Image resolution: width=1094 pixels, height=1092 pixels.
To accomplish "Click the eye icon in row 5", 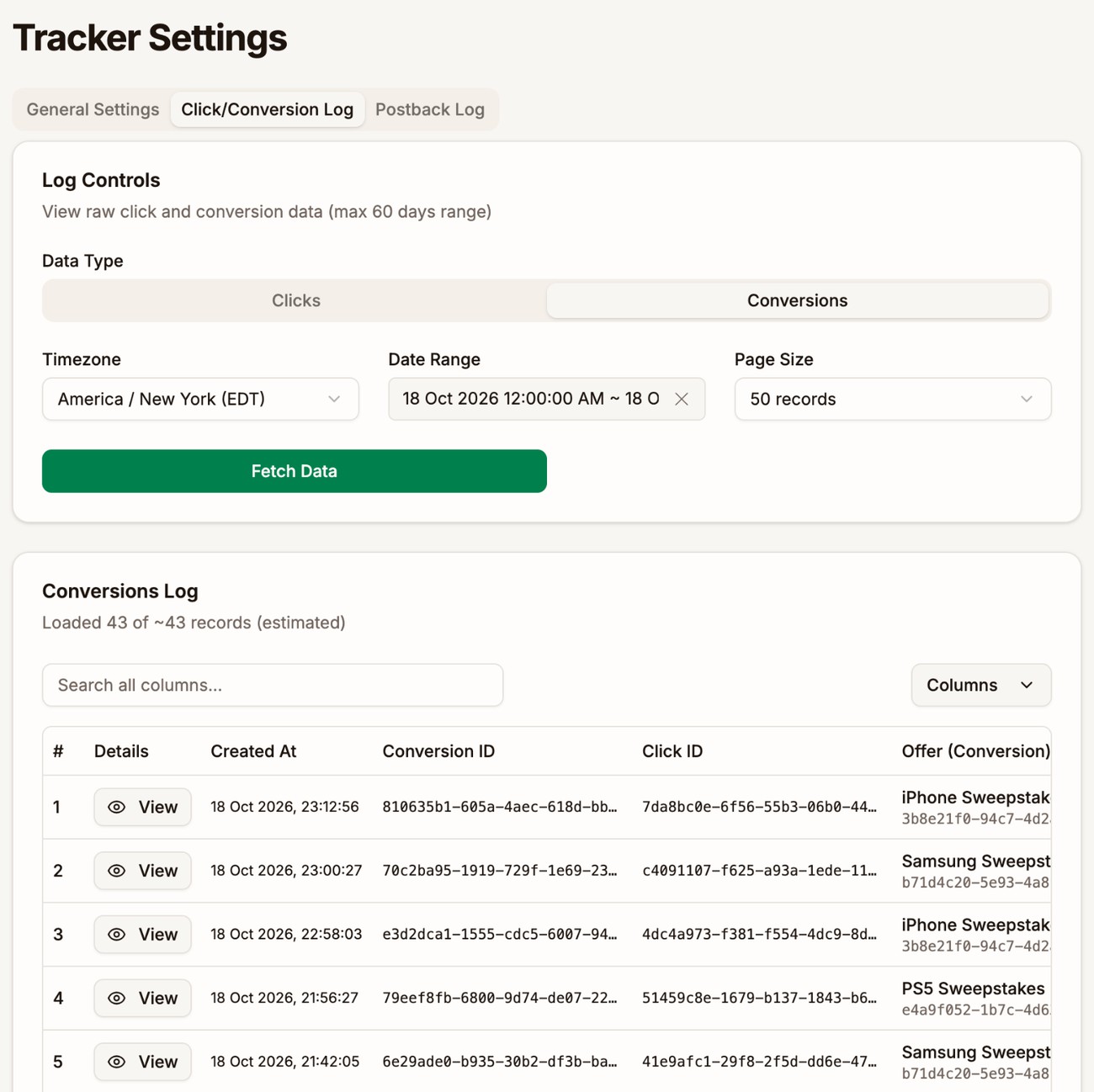I will pyautogui.click(x=117, y=1062).
